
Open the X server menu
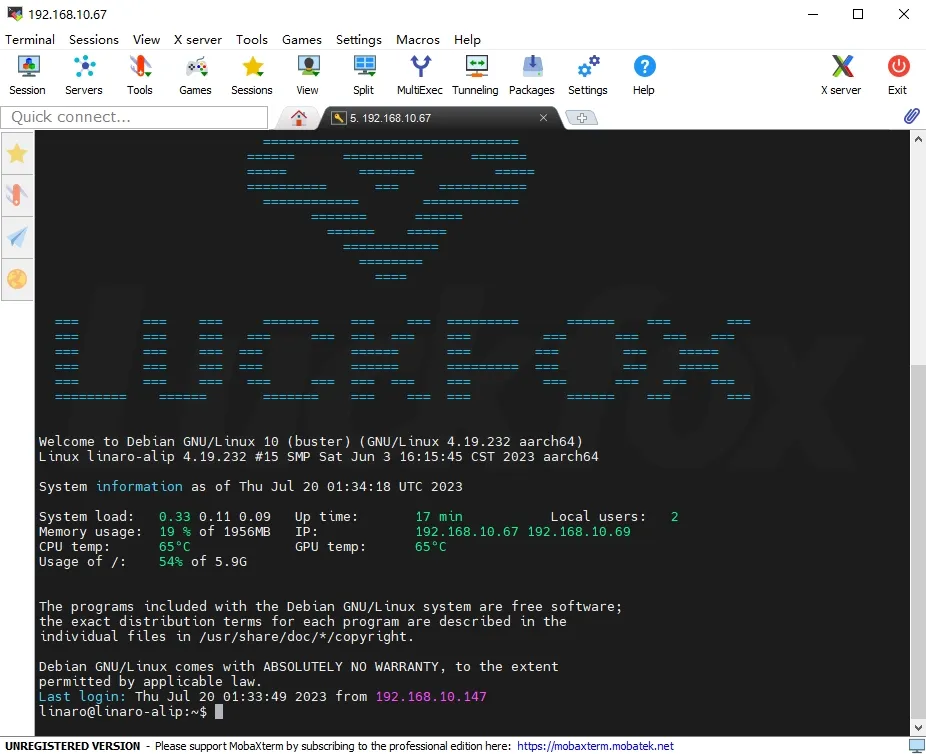point(198,40)
